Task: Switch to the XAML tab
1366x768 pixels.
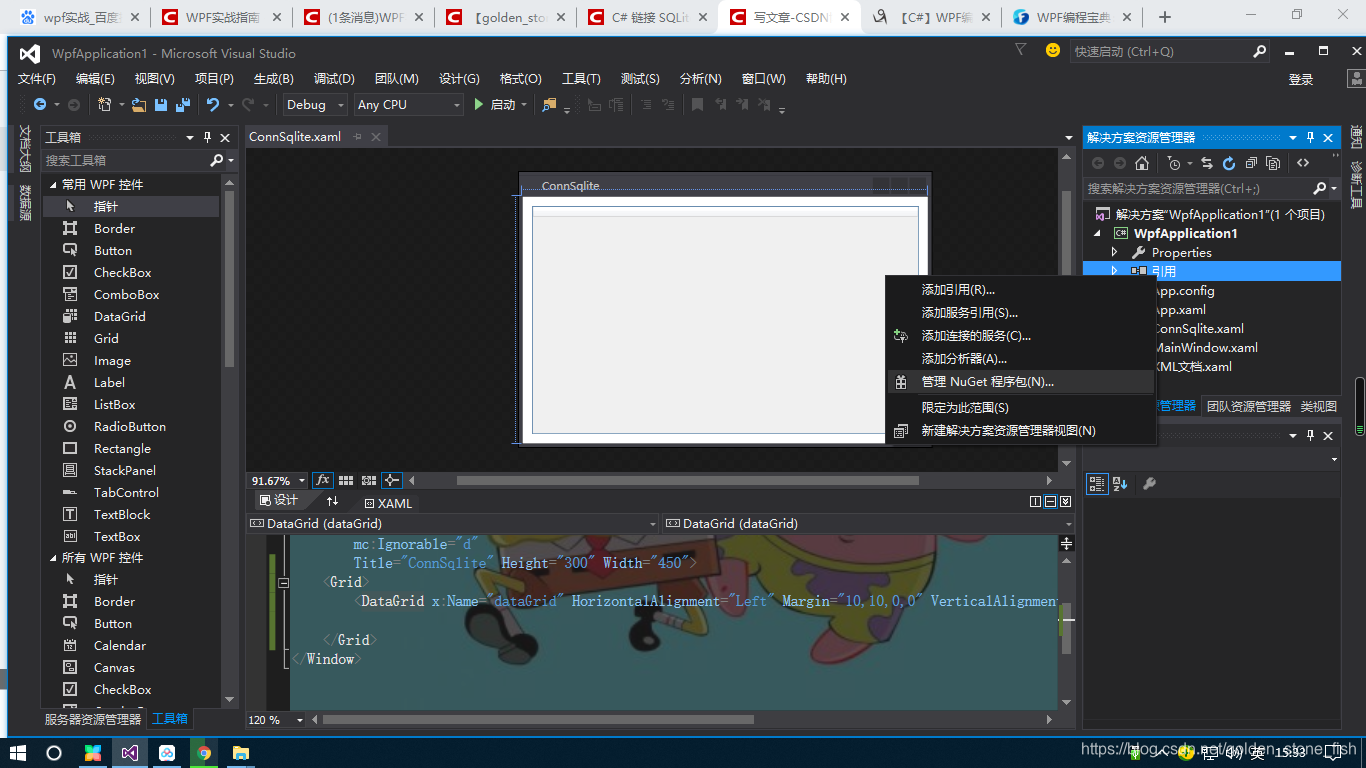Action: pos(388,503)
